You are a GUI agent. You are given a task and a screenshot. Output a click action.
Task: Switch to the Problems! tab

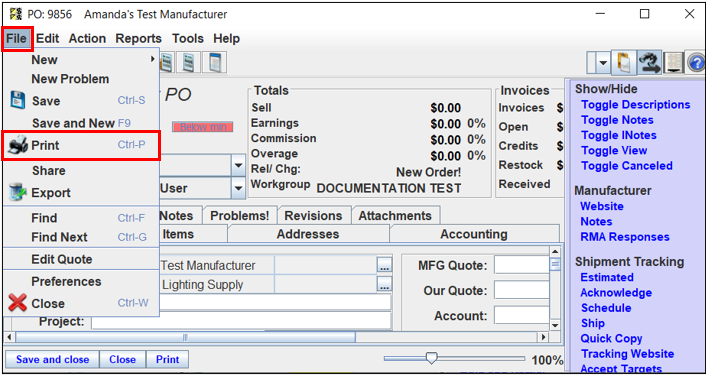(240, 216)
